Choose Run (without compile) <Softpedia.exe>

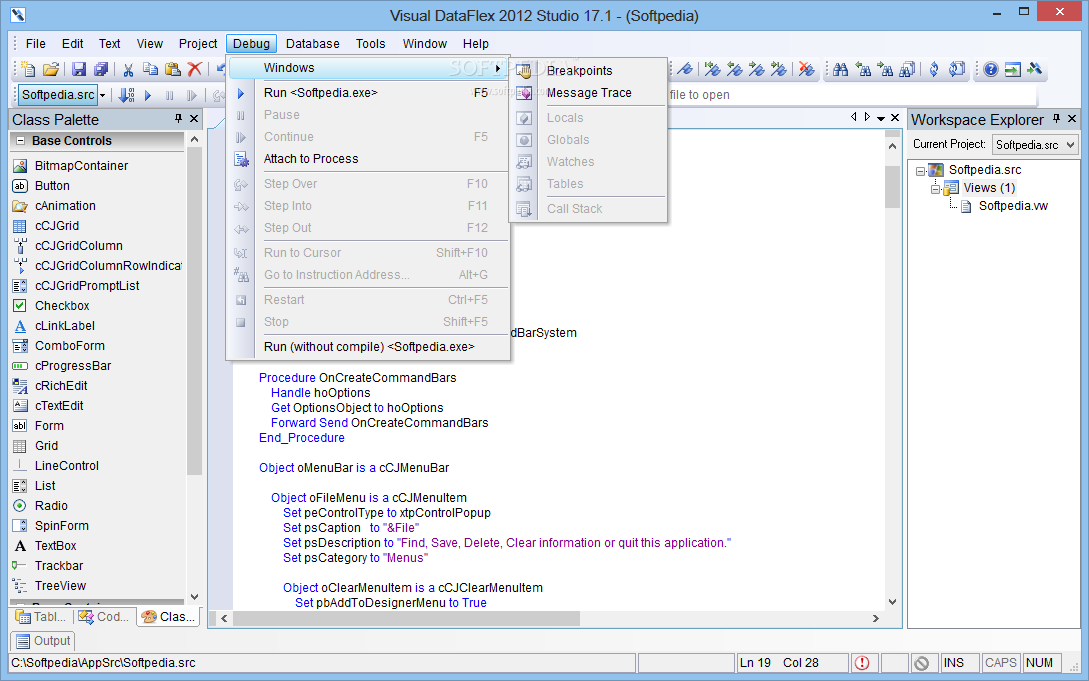(x=368, y=347)
